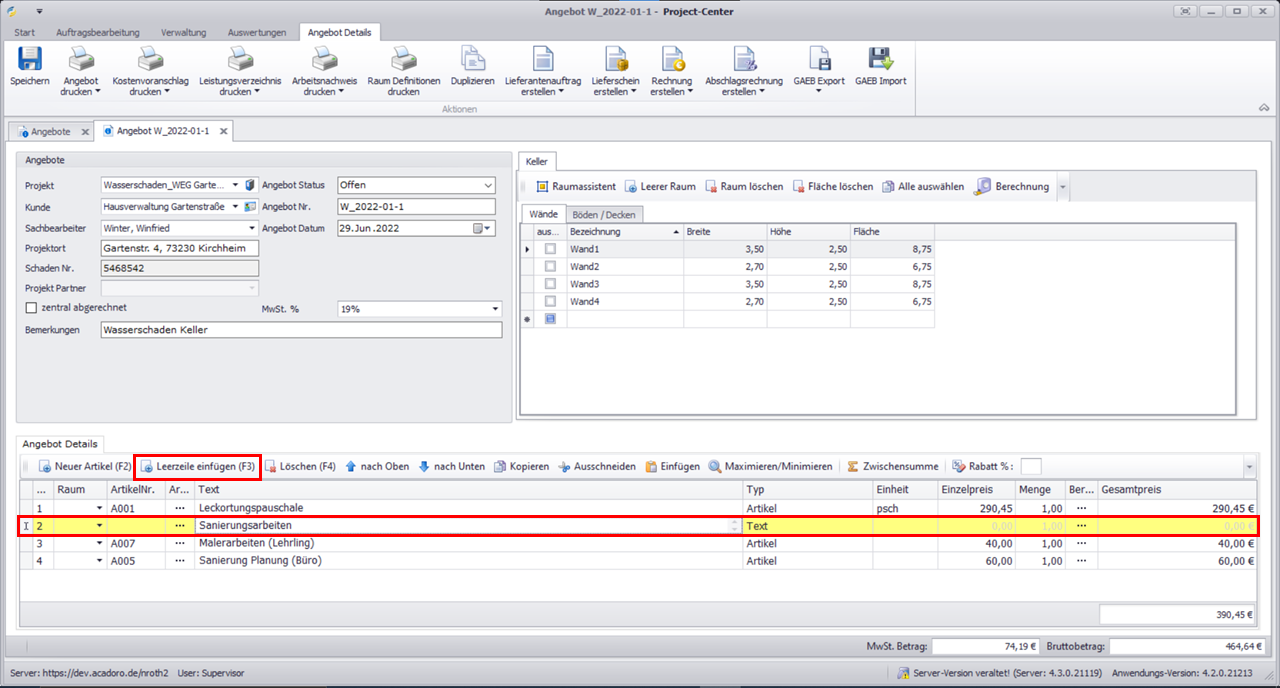Click the Leckortungspauschale cell
This screenshot has height=688, width=1280.
point(469,508)
